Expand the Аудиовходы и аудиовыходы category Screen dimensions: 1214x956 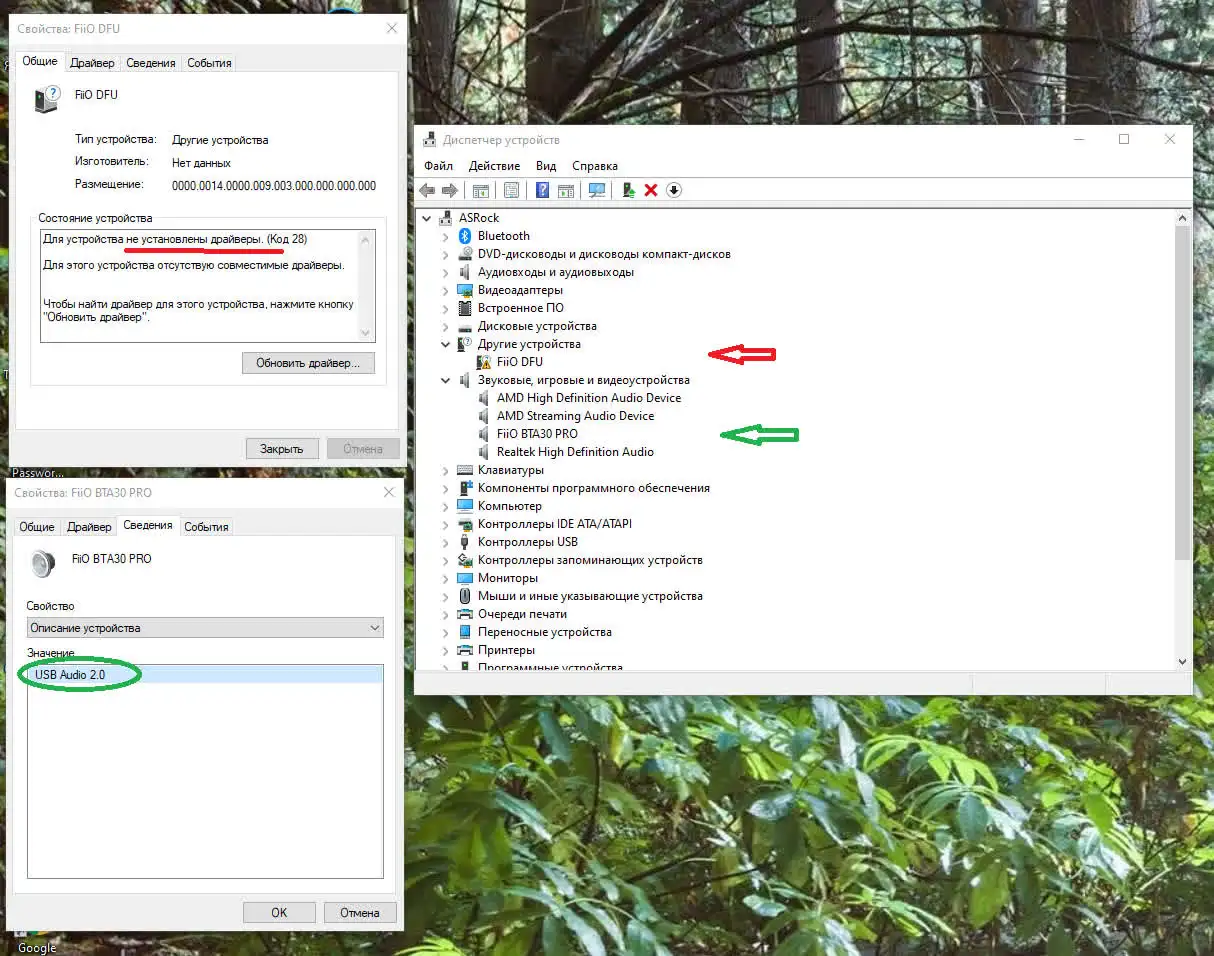click(446, 272)
